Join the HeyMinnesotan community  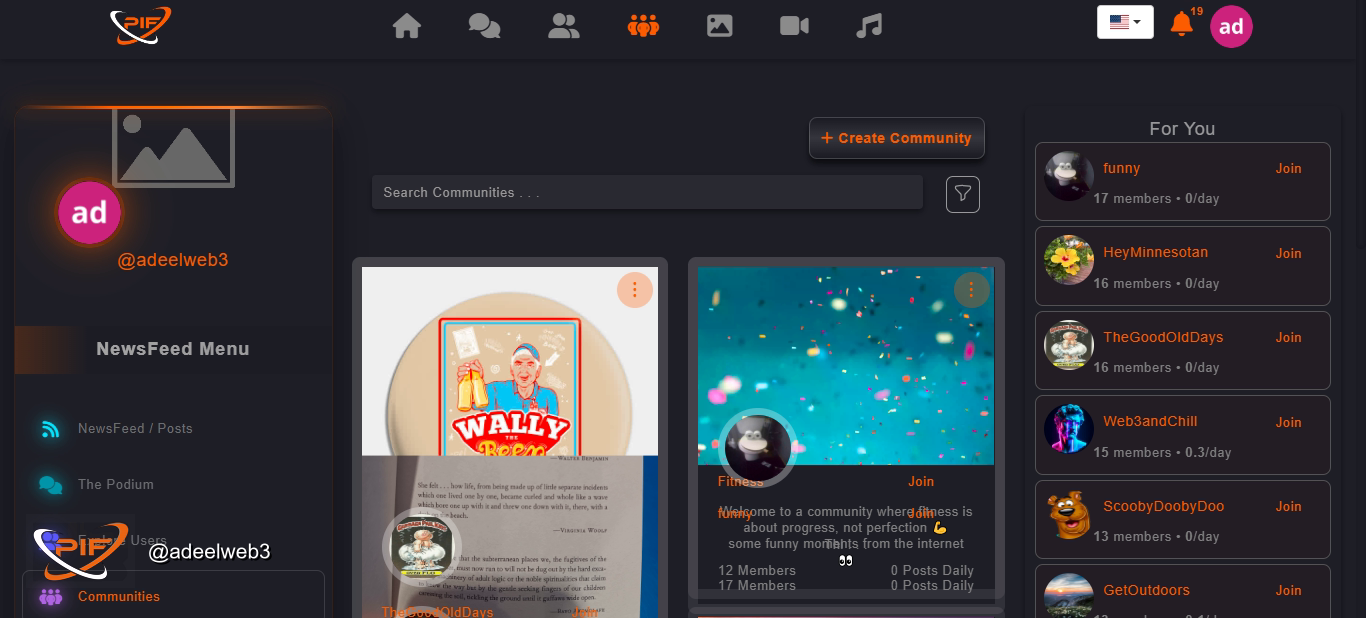1288,253
